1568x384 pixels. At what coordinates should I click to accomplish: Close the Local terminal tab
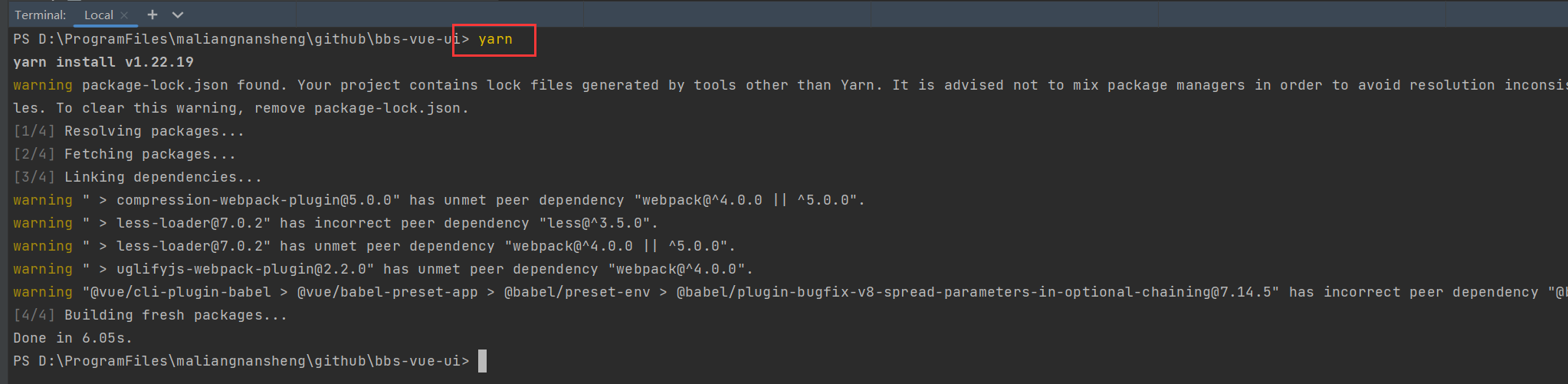click(x=124, y=15)
